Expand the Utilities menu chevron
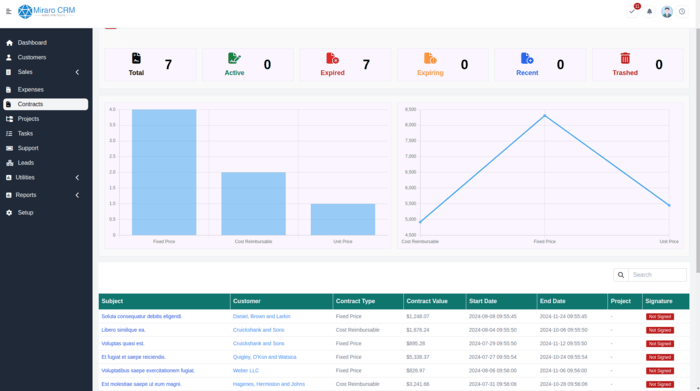700x391 pixels. pos(77,178)
